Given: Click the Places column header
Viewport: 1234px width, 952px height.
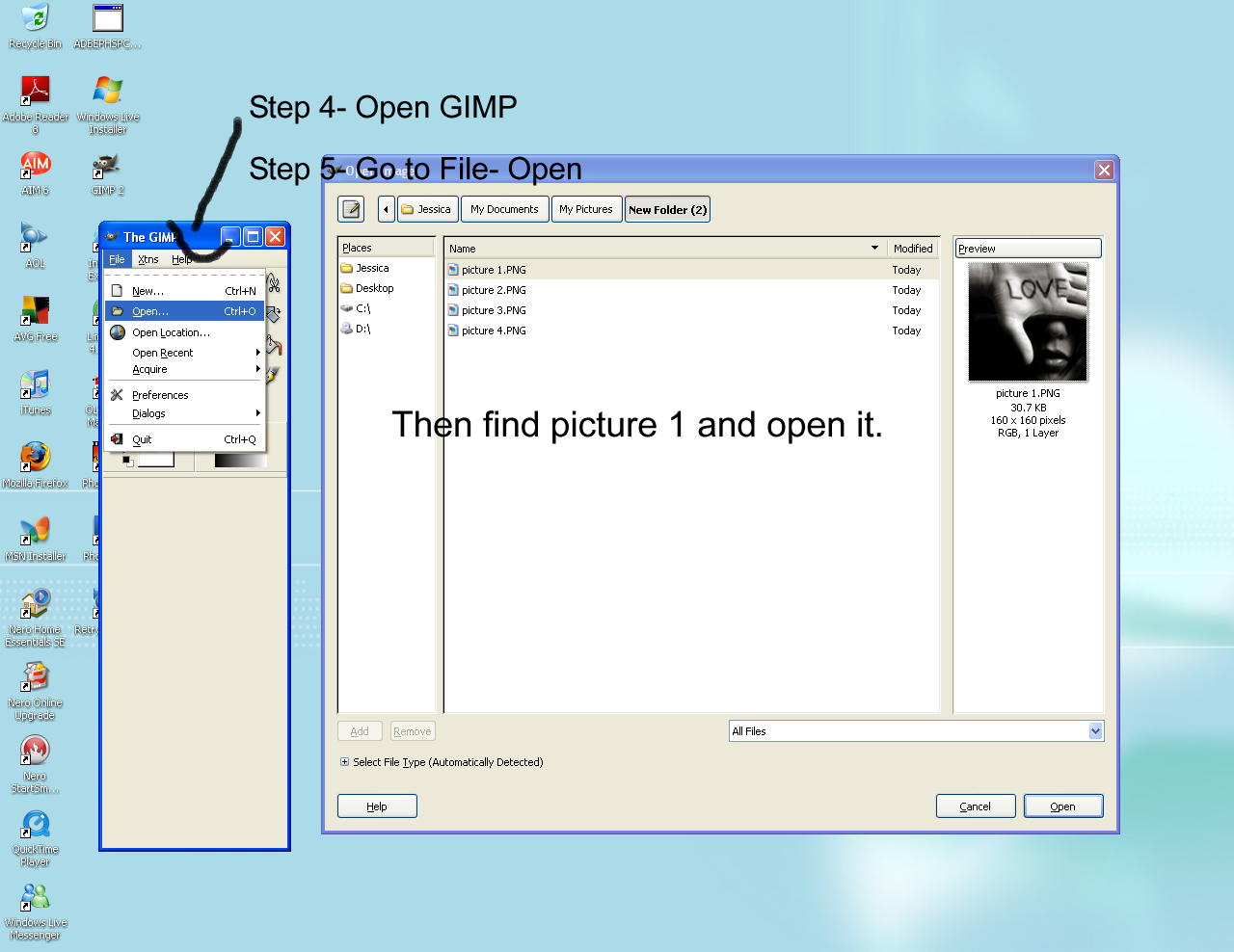Looking at the screenshot, I should (x=387, y=248).
